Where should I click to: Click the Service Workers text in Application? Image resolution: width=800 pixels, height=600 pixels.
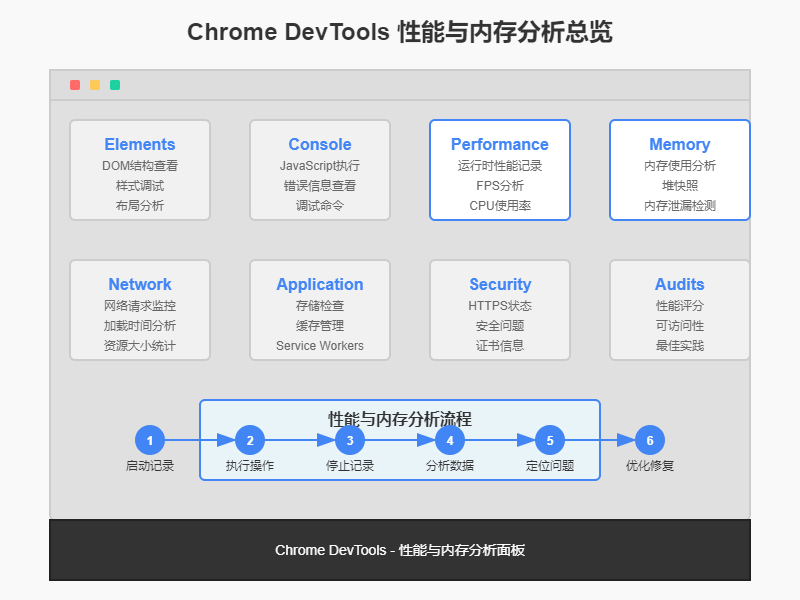(x=319, y=346)
